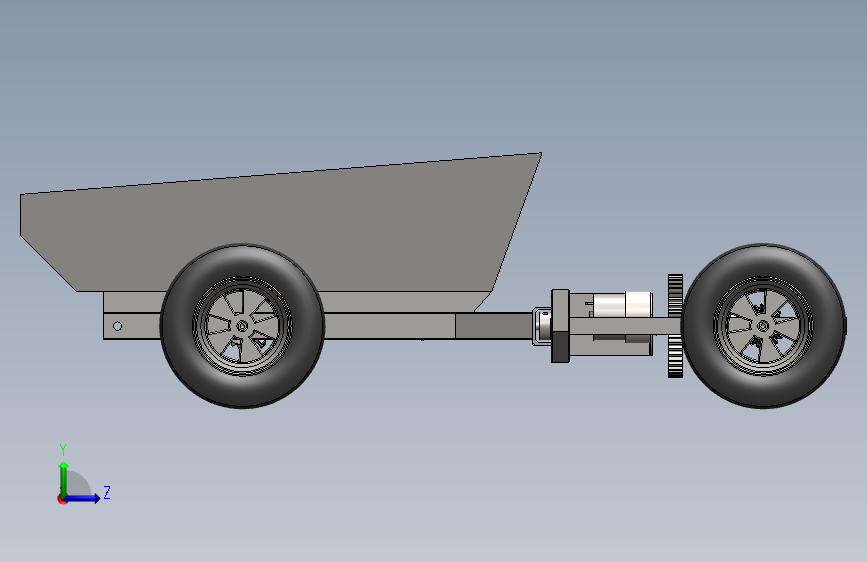
Task: Select the toothed spur gear beside the right wheel
Action: (675, 326)
